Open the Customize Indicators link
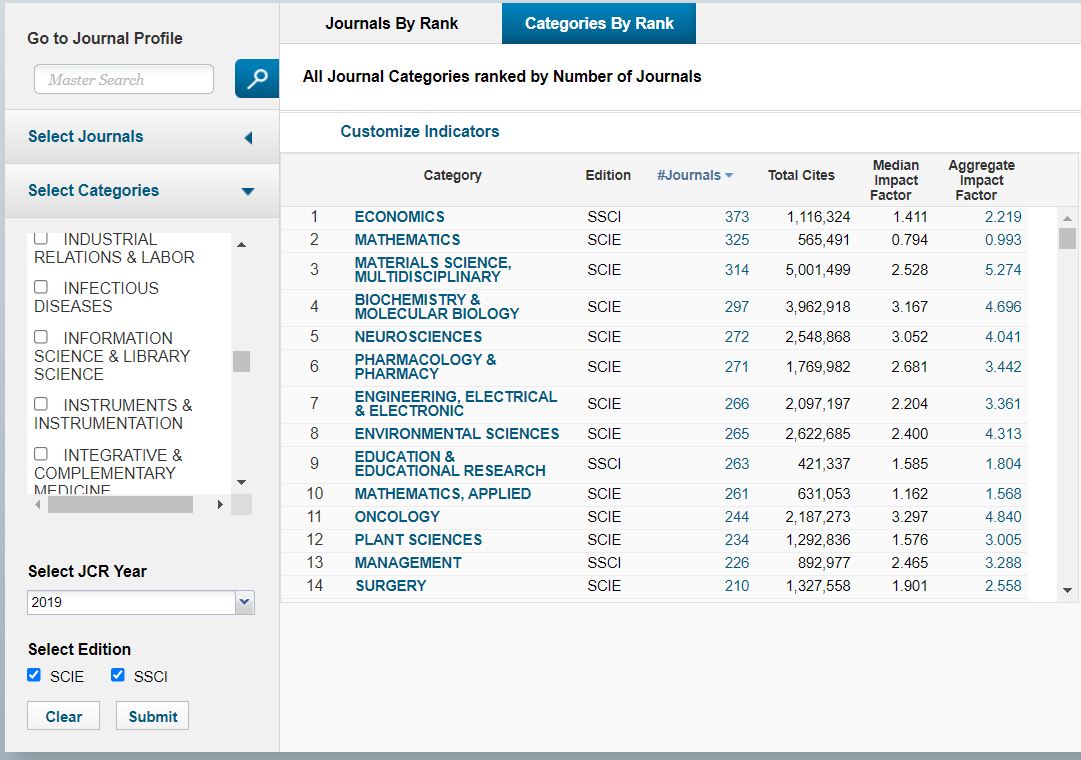Screen dimensions: 1081x760 (x=419, y=131)
